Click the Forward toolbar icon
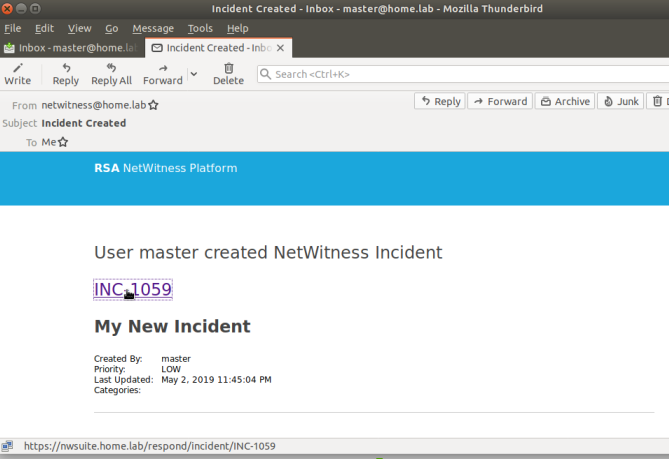 point(162,74)
